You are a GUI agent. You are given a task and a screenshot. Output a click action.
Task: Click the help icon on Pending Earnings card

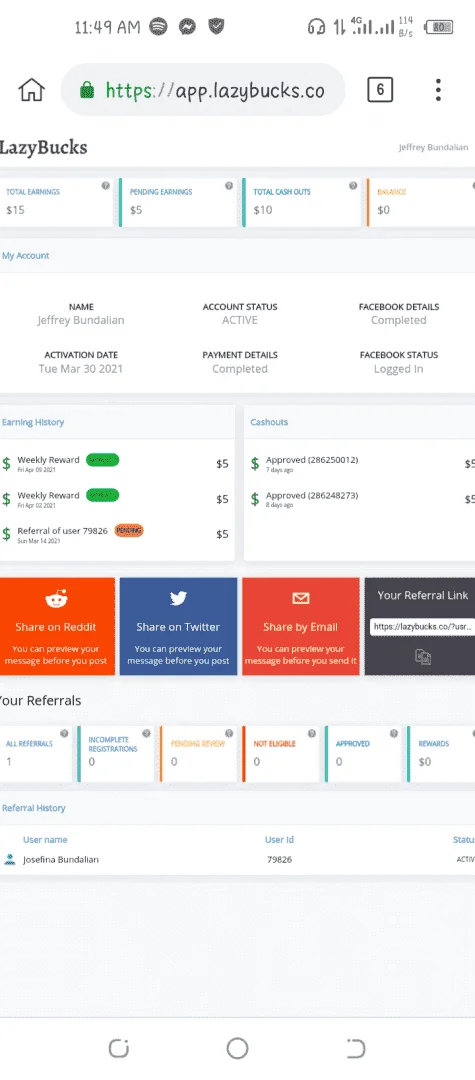tap(229, 186)
